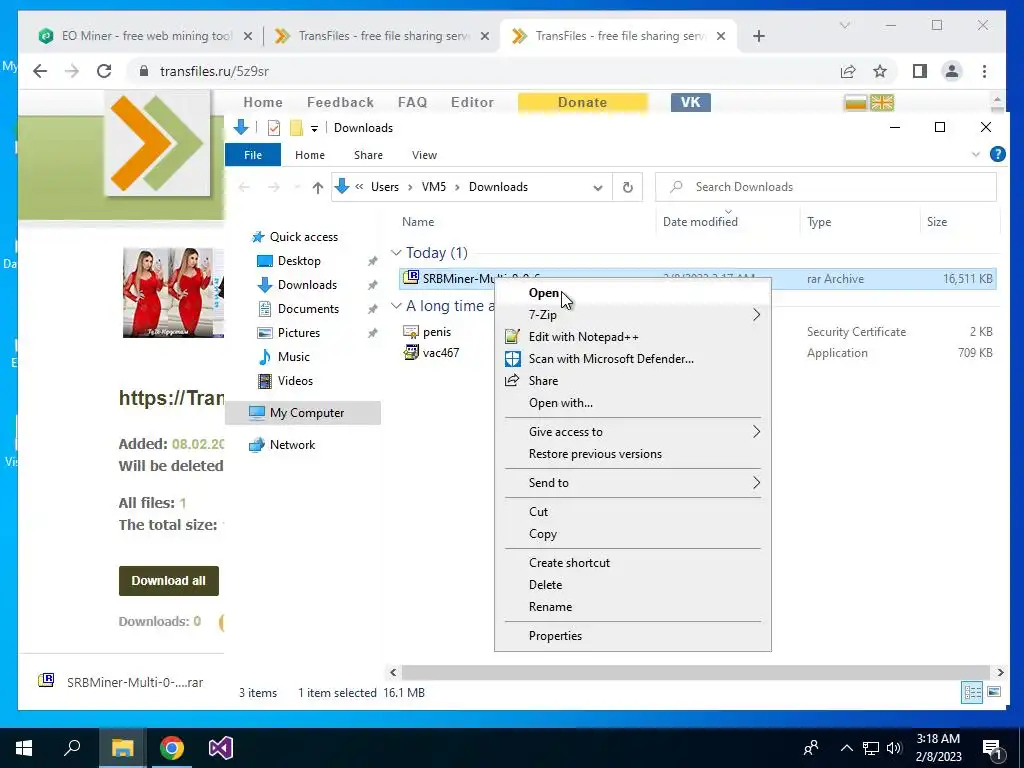
Task: Expand the Send to submenu arrow
Action: [x=756, y=483]
